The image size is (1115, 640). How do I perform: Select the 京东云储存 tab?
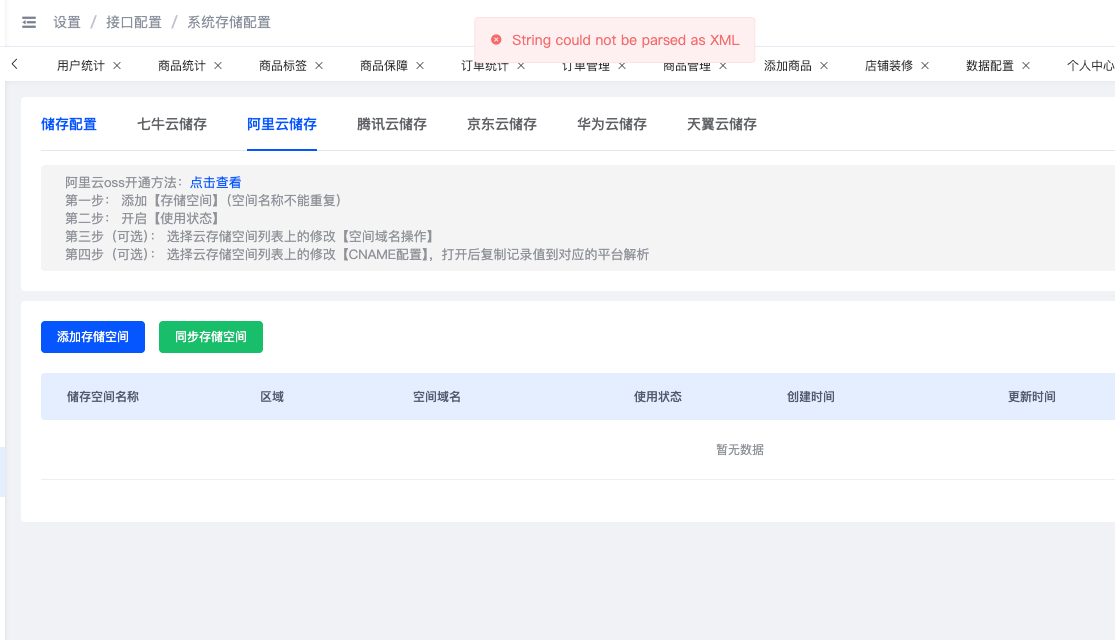coord(502,124)
